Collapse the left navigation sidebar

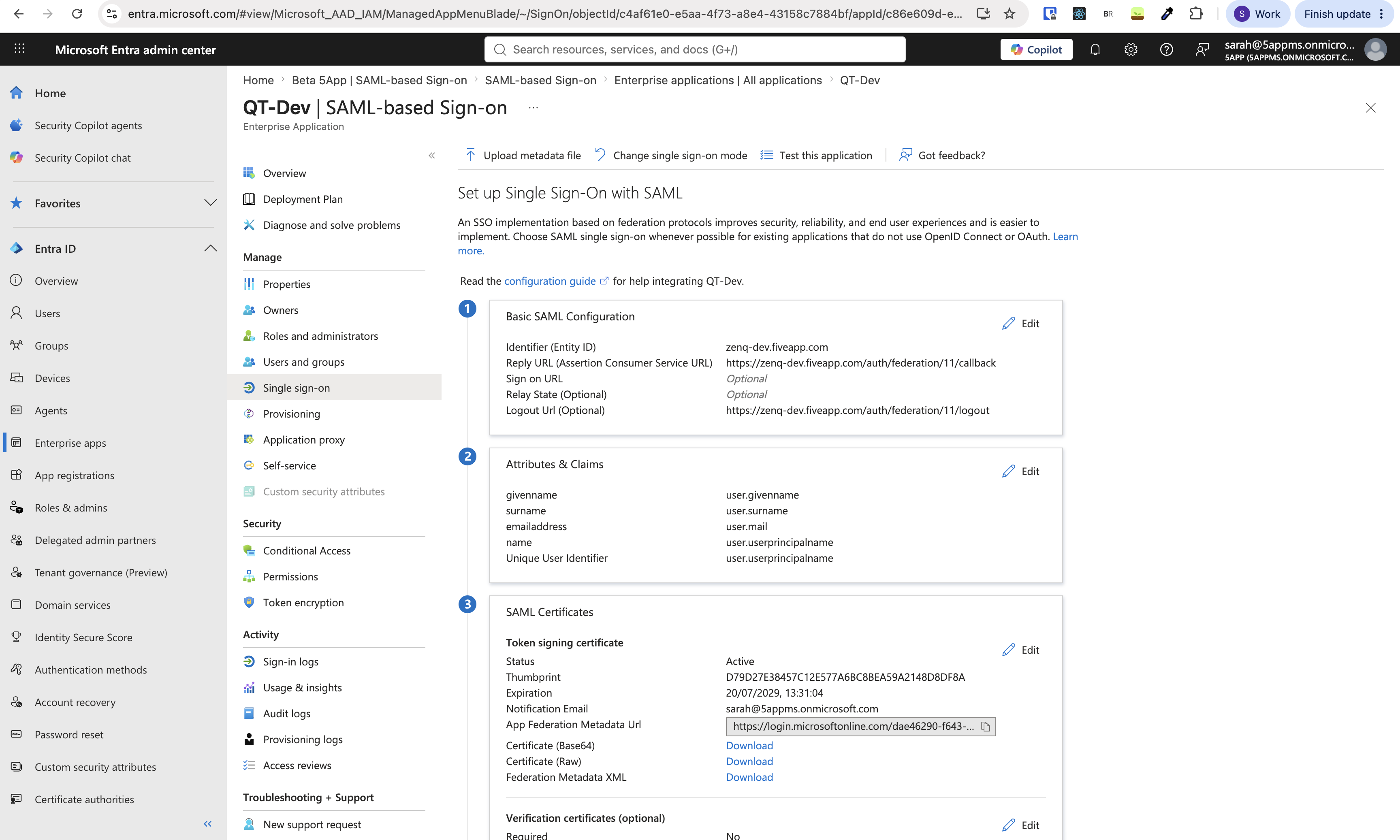(208, 824)
